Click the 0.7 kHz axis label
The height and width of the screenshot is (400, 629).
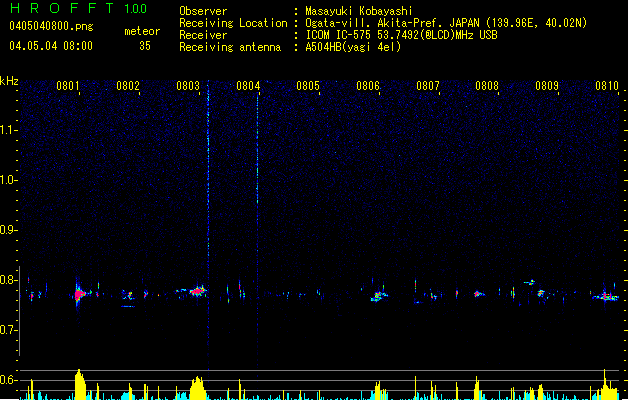pyautogui.click(x=8, y=330)
